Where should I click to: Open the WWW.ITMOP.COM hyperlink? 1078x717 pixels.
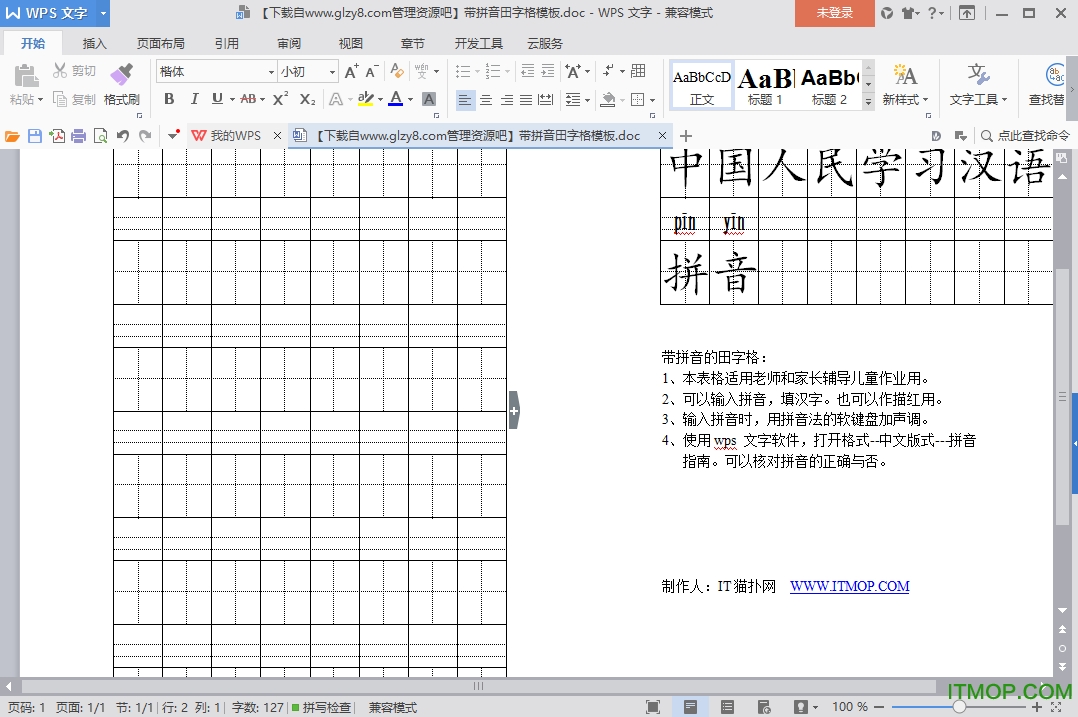[x=849, y=587]
